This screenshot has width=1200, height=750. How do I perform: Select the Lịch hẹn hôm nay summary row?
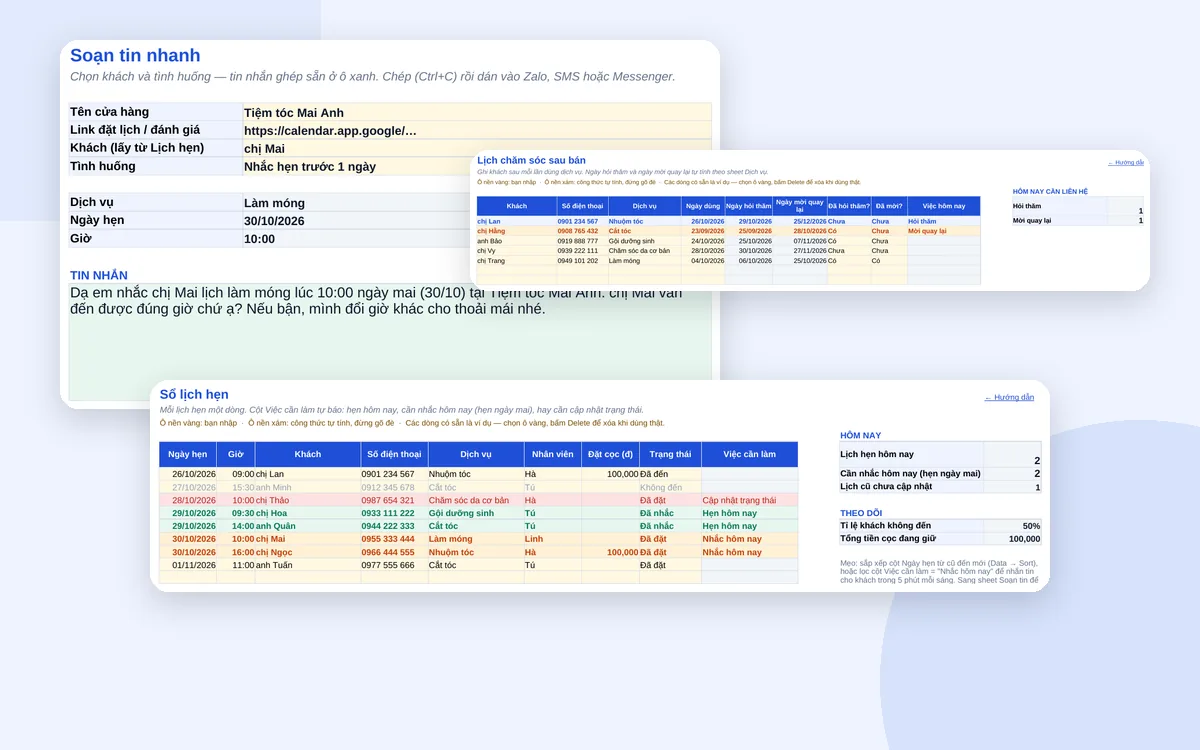pyautogui.click(x=940, y=455)
